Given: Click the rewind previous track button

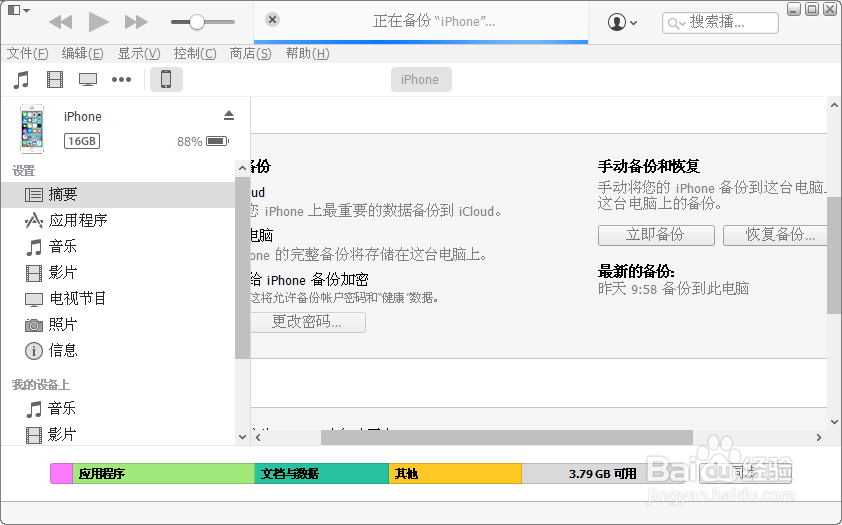Looking at the screenshot, I should pyautogui.click(x=60, y=22).
